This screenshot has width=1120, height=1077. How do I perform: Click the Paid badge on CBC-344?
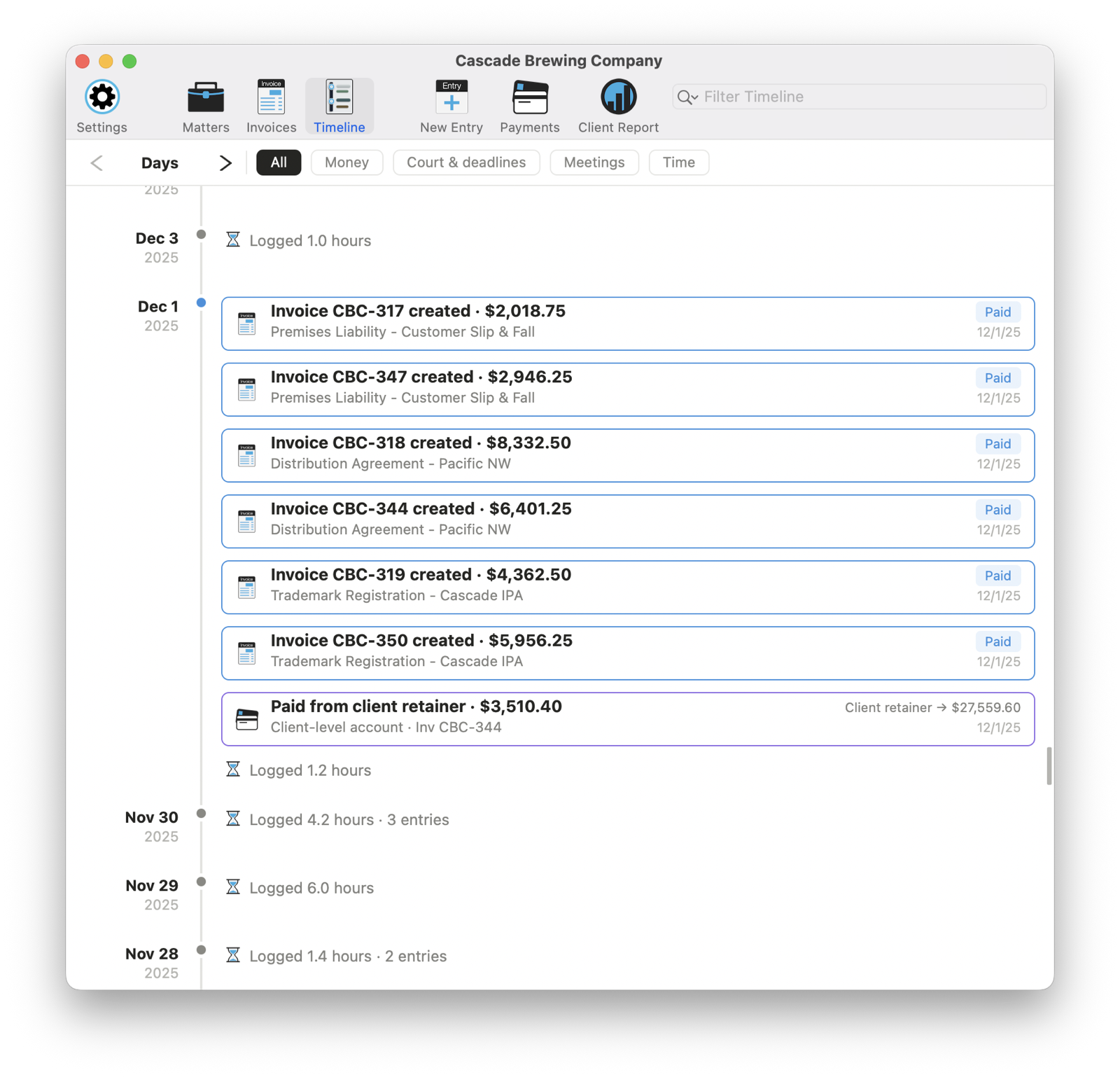point(997,510)
